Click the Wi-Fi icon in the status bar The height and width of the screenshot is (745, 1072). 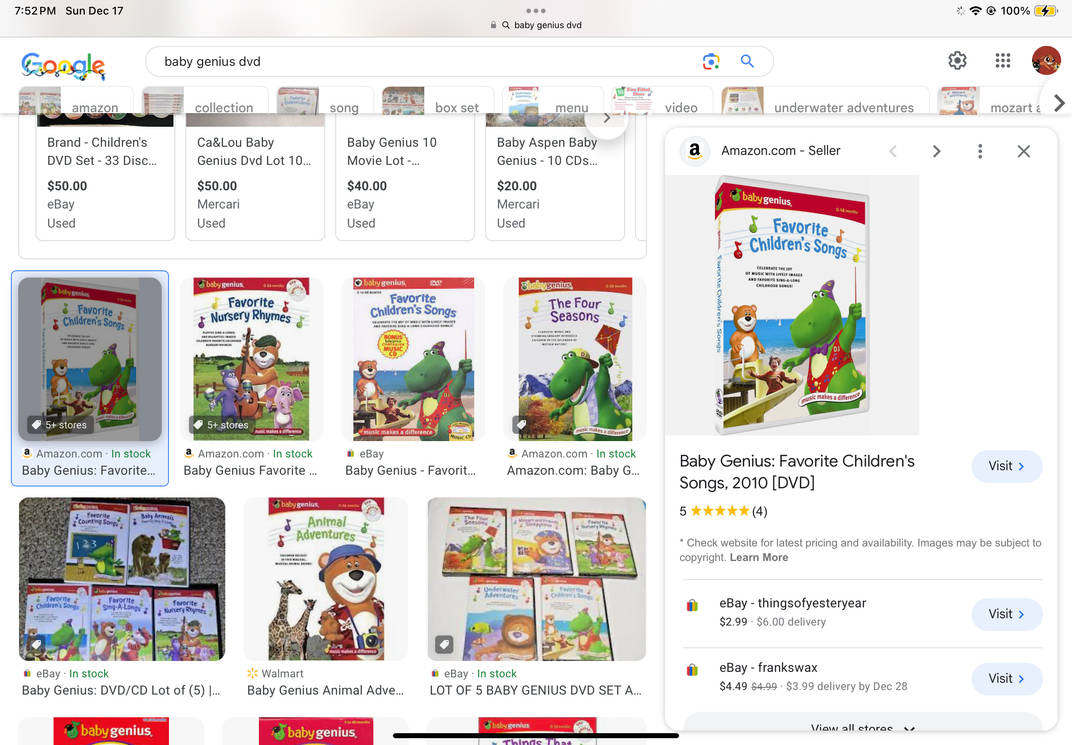coord(978,10)
